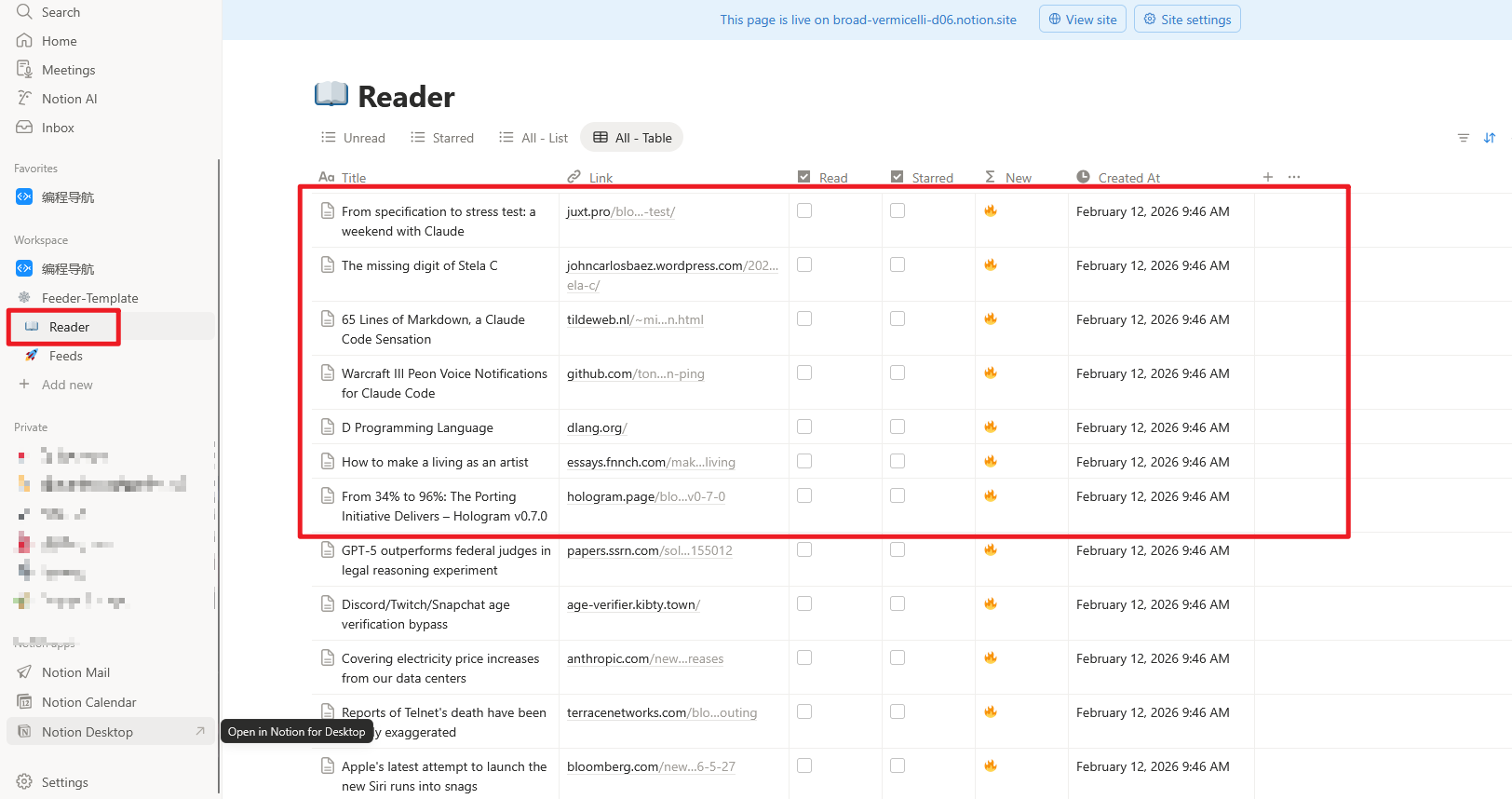Click Add new in Workspace section
The width and height of the screenshot is (1512, 799).
[x=67, y=385]
